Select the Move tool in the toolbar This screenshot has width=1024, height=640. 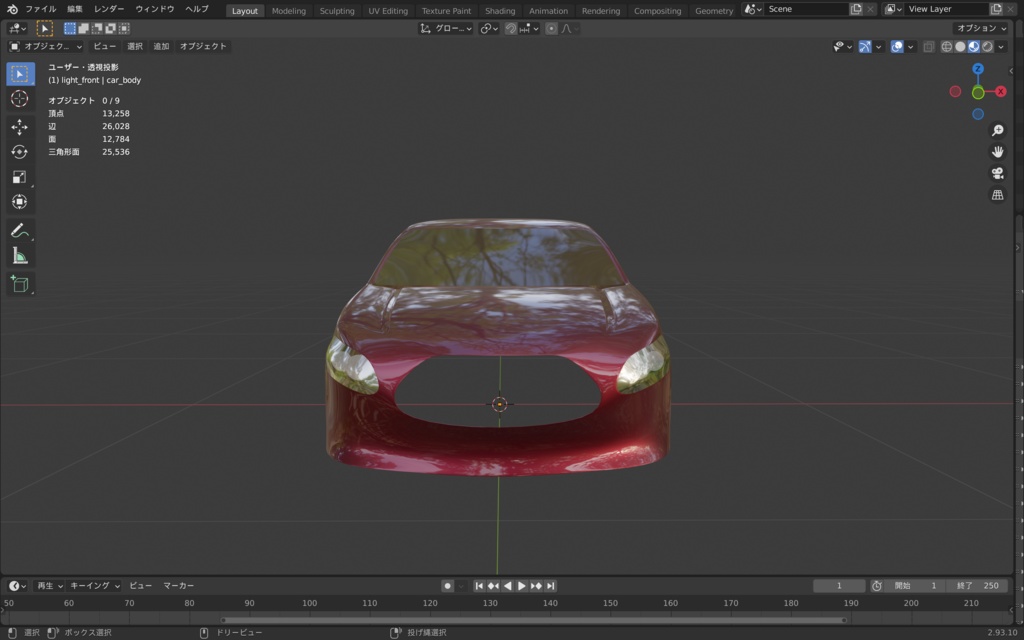(x=20, y=125)
